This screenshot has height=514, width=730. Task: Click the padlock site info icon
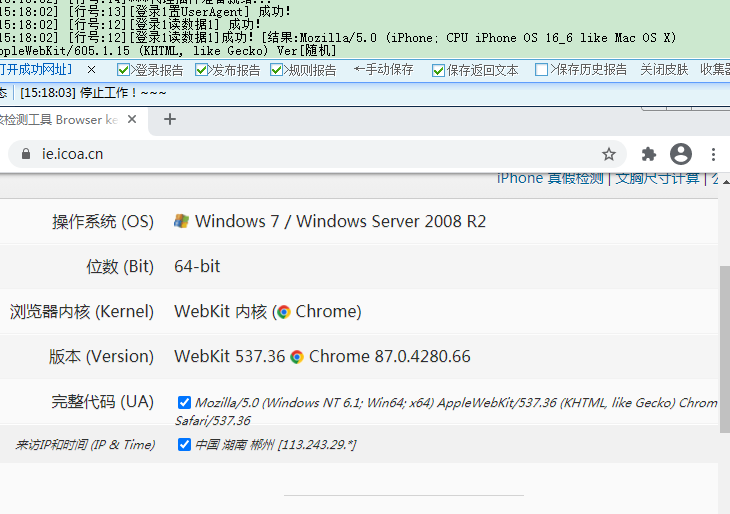tap(26, 154)
